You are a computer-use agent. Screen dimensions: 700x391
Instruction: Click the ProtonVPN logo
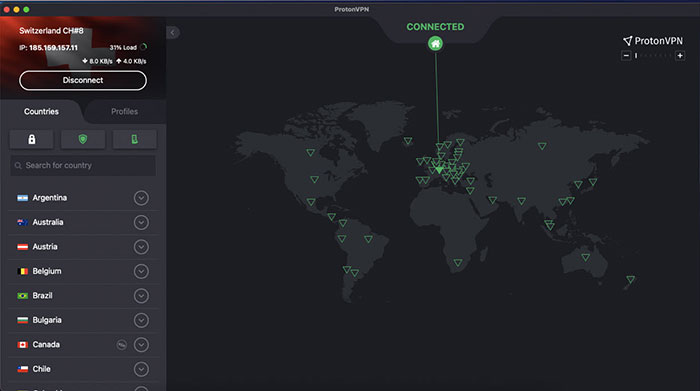(x=653, y=41)
